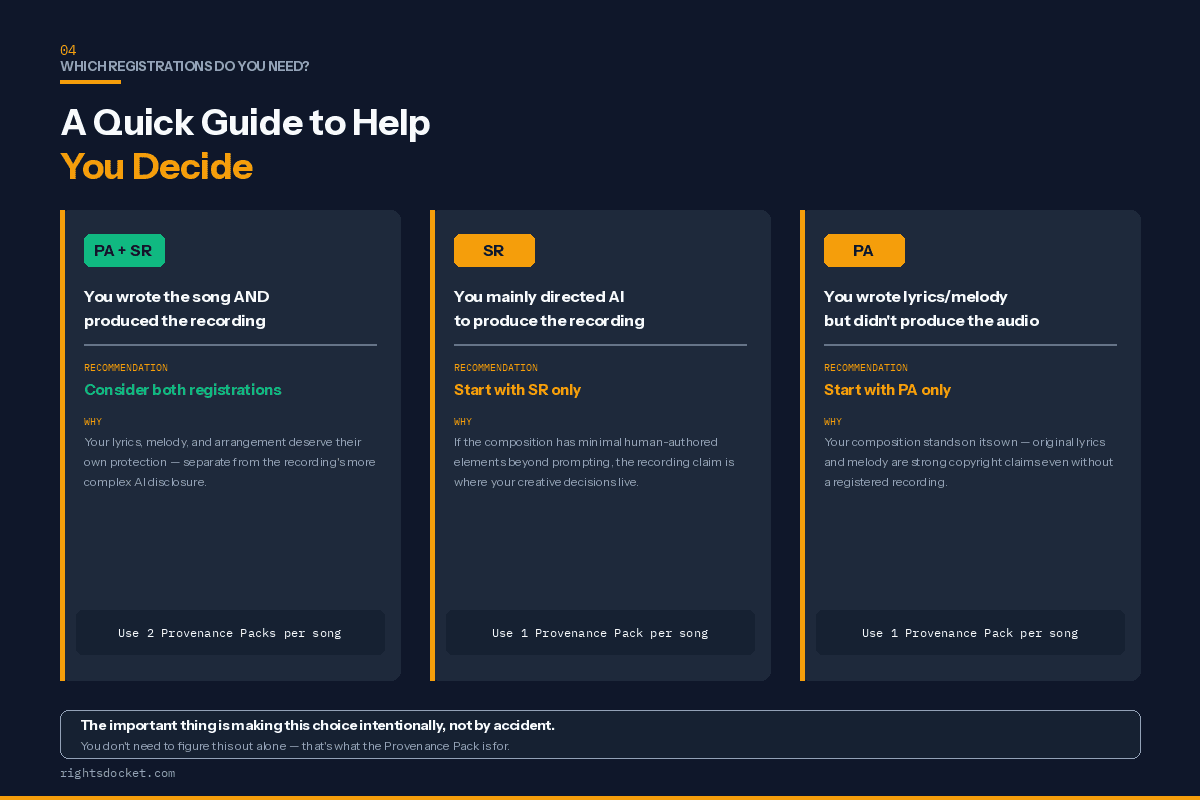Click the RECOMMENDATION label in the SR card
The width and height of the screenshot is (1200, 800).
point(496,368)
